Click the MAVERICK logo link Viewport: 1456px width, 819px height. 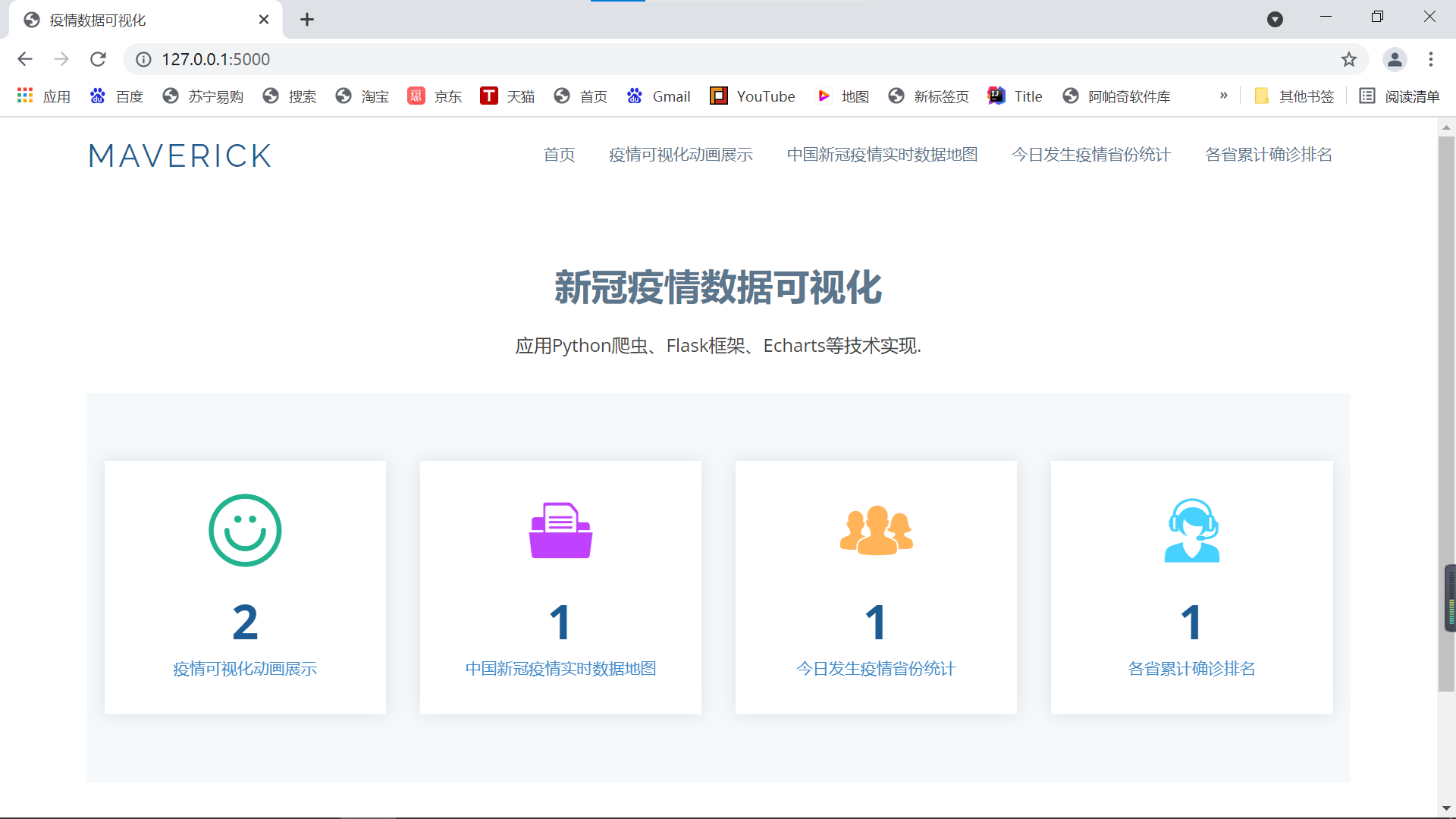180,155
